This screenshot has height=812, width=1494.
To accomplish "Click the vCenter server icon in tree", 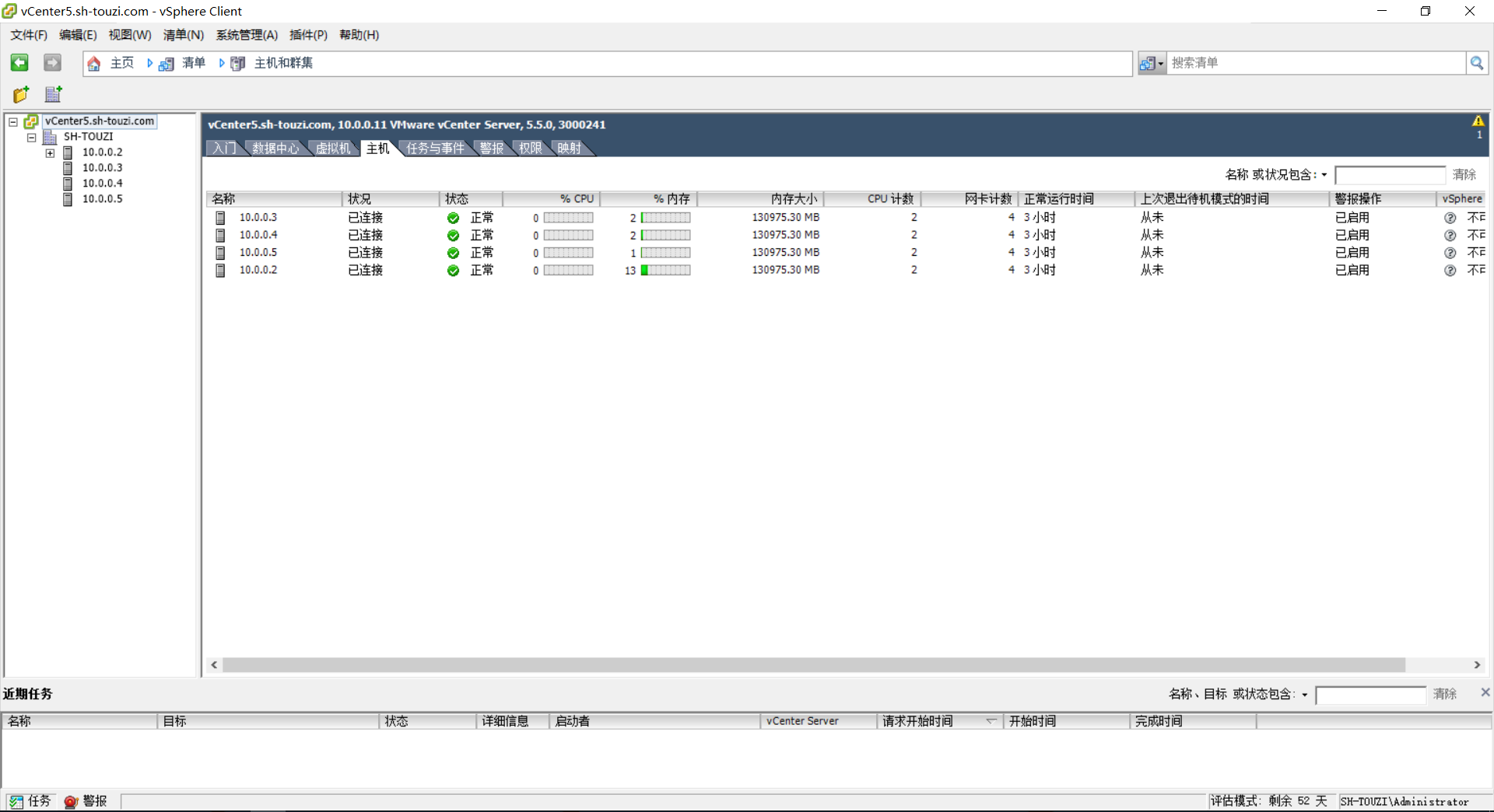I will click(31, 121).
